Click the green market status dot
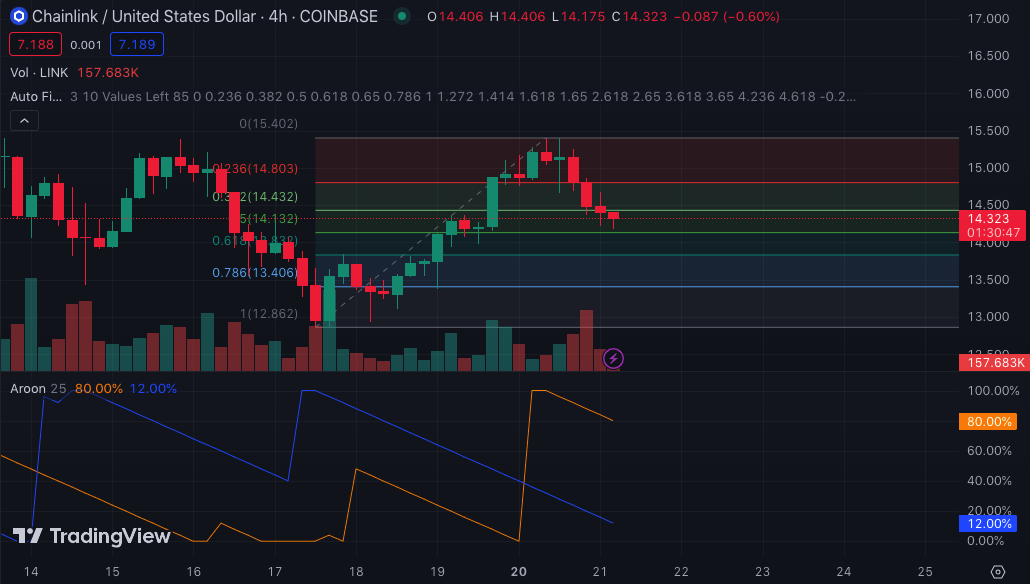Screen dimensions: 1030x584 (x=401, y=16)
